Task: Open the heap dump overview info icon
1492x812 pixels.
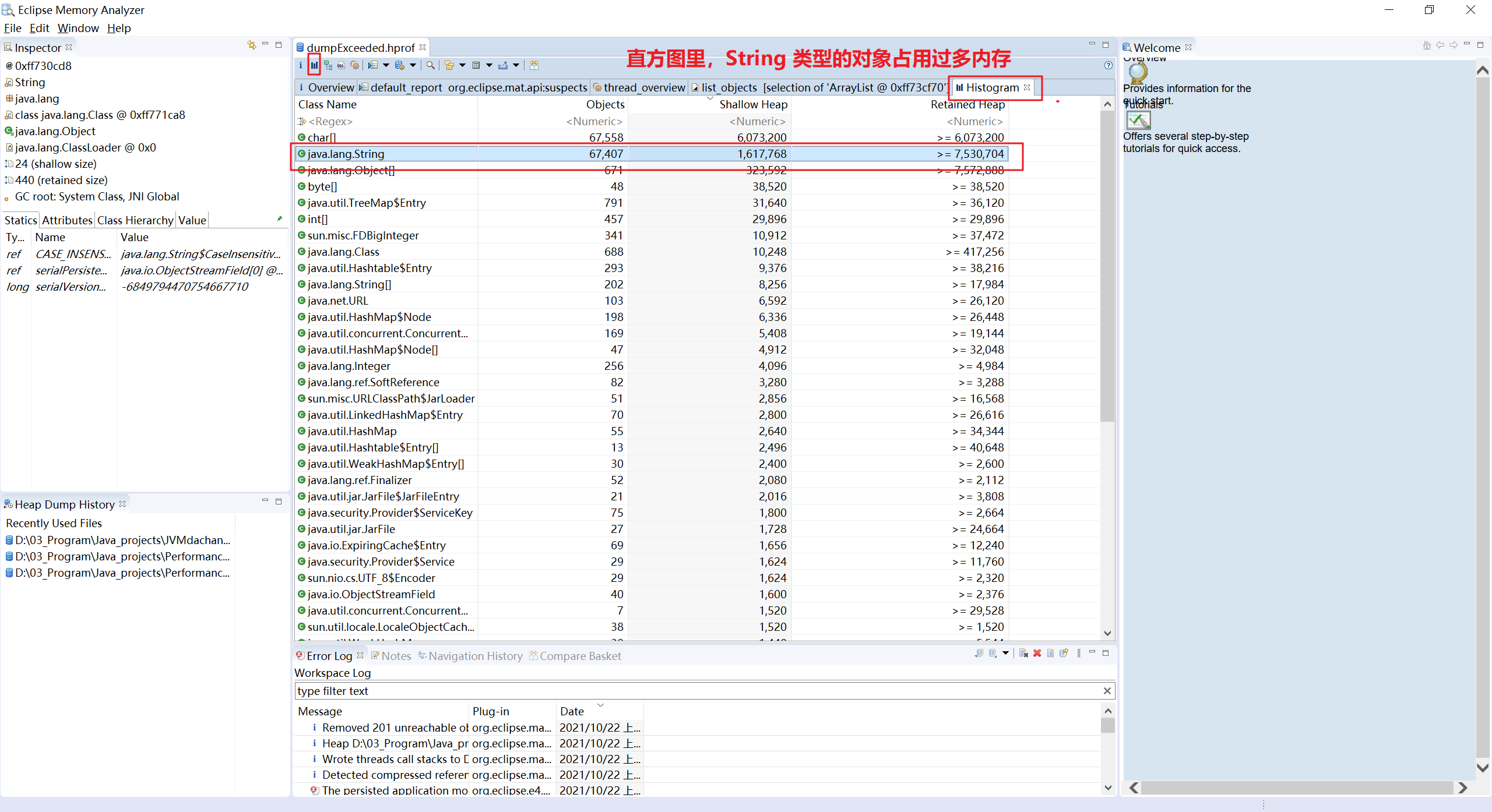Action: [x=301, y=65]
